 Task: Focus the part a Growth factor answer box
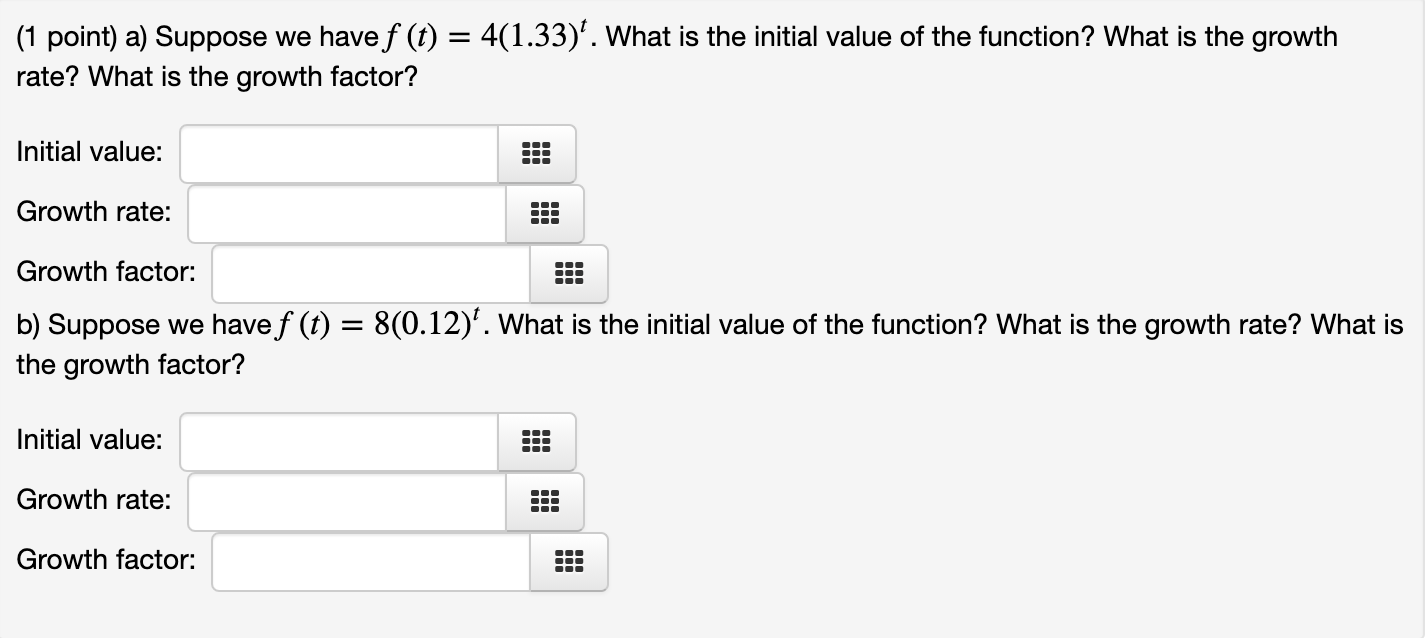click(371, 274)
